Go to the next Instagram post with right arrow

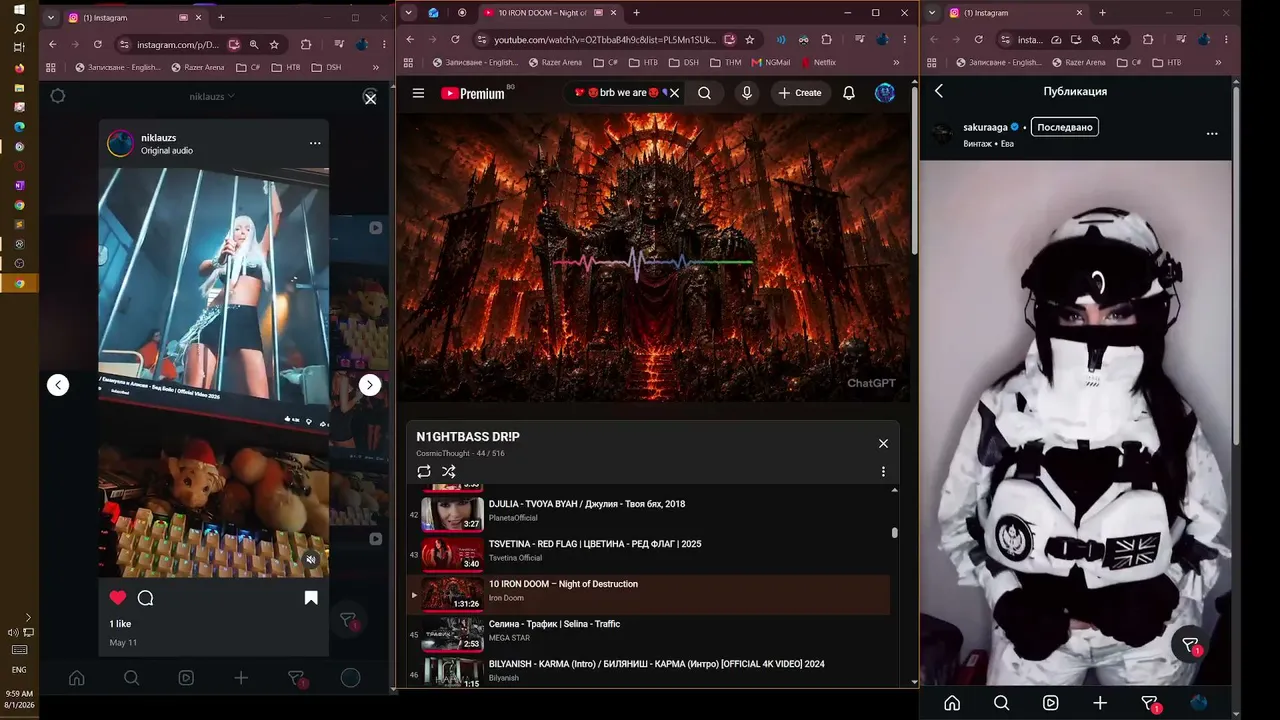(370, 385)
